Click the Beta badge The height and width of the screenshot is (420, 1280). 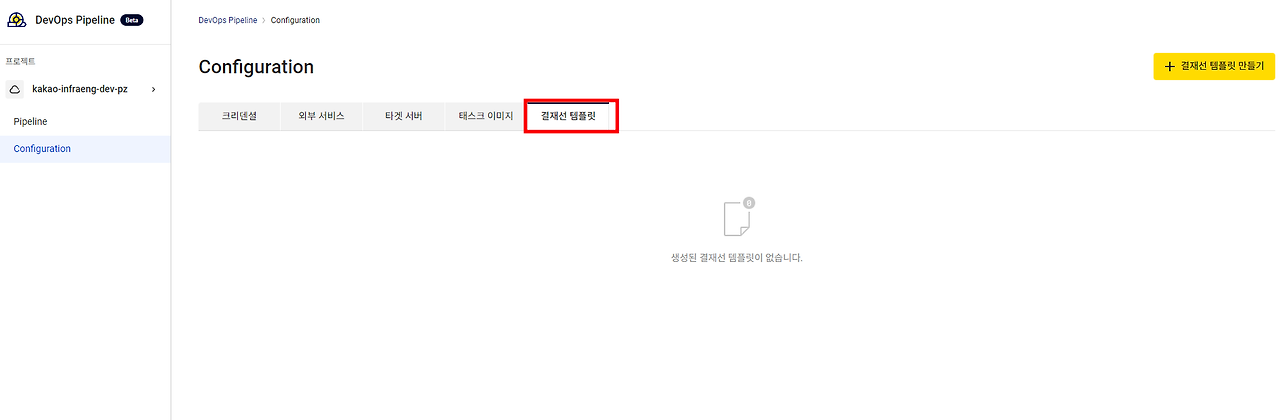pyautogui.click(x=132, y=20)
